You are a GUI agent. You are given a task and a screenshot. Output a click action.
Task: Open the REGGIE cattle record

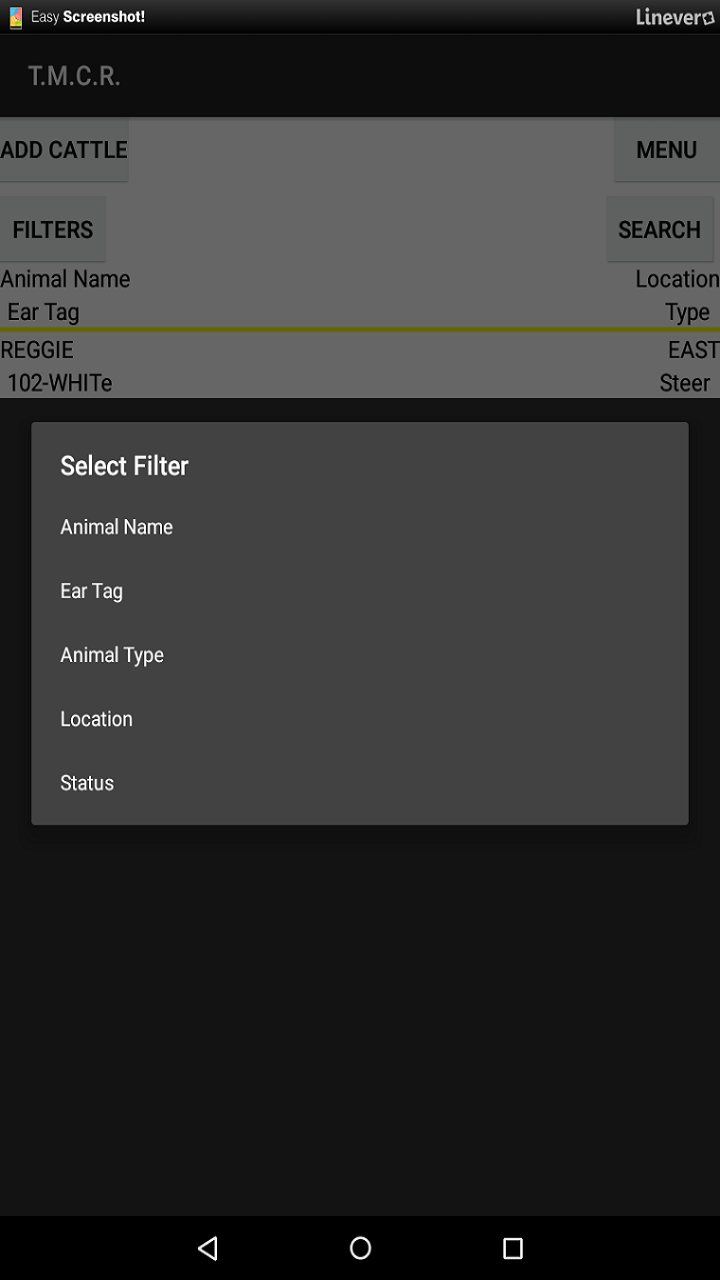(37, 350)
